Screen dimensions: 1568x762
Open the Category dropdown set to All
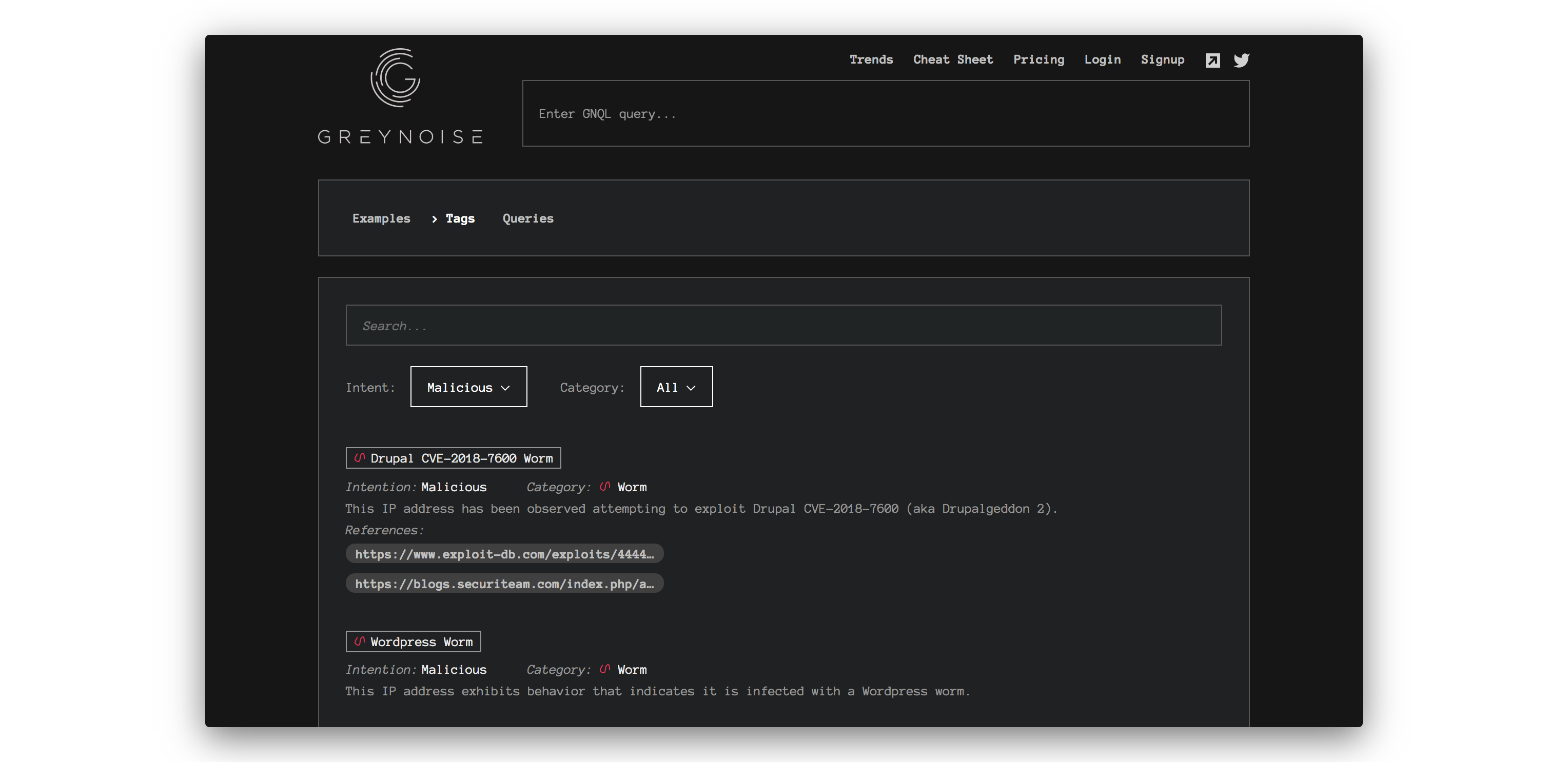pyautogui.click(x=676, y=387)
